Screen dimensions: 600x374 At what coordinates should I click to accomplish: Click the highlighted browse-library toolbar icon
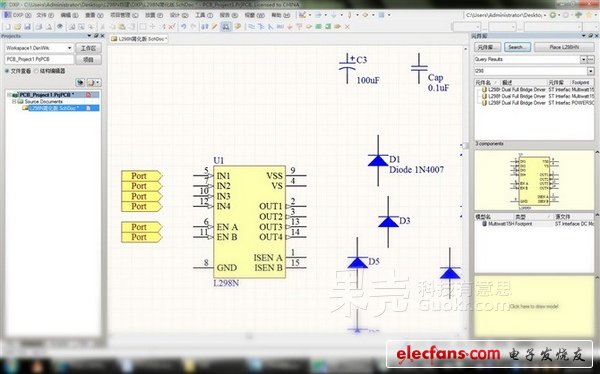226,27
